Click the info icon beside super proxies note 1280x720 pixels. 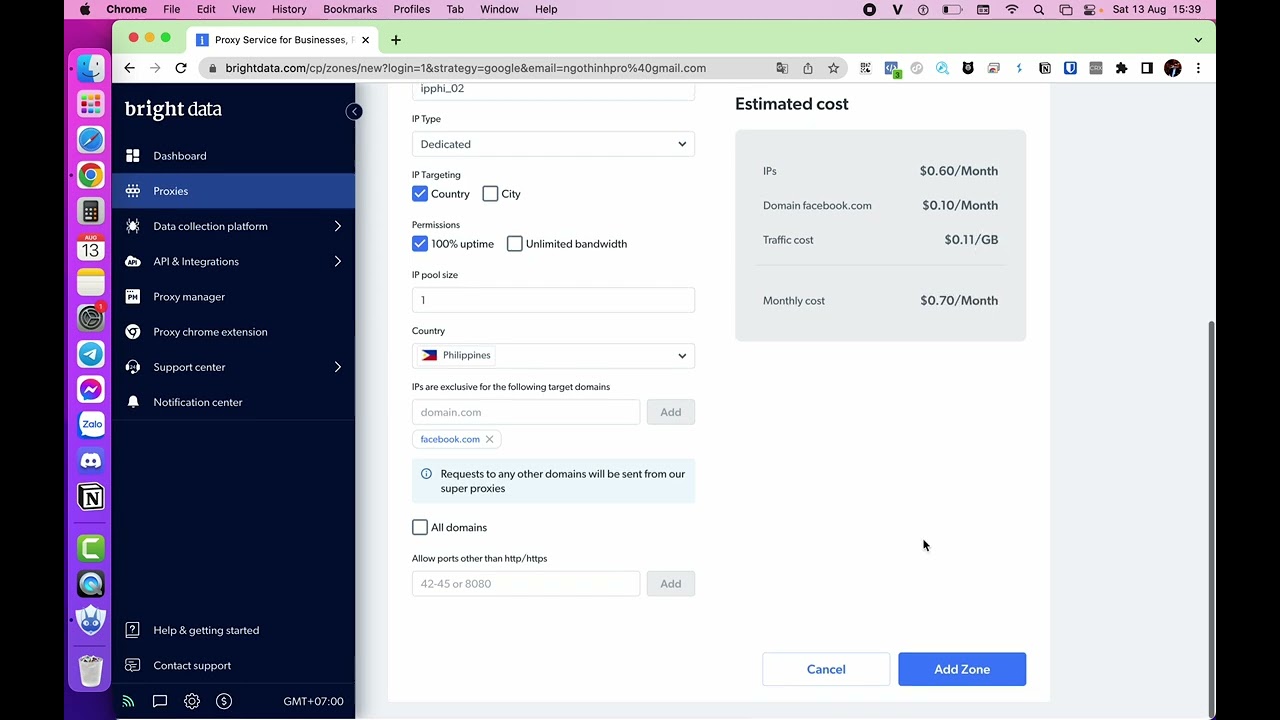coord(427,474)
